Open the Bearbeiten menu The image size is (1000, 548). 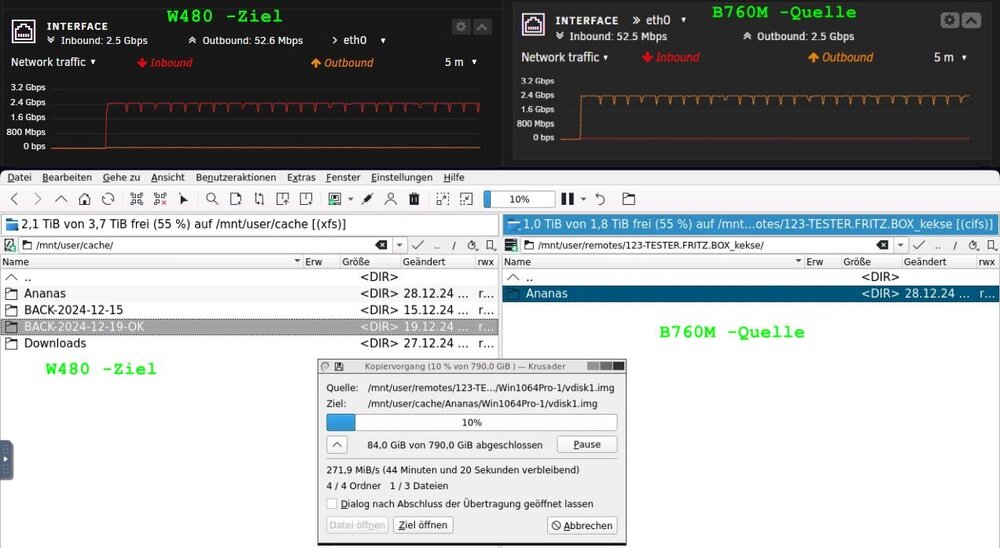coord(67,177)
